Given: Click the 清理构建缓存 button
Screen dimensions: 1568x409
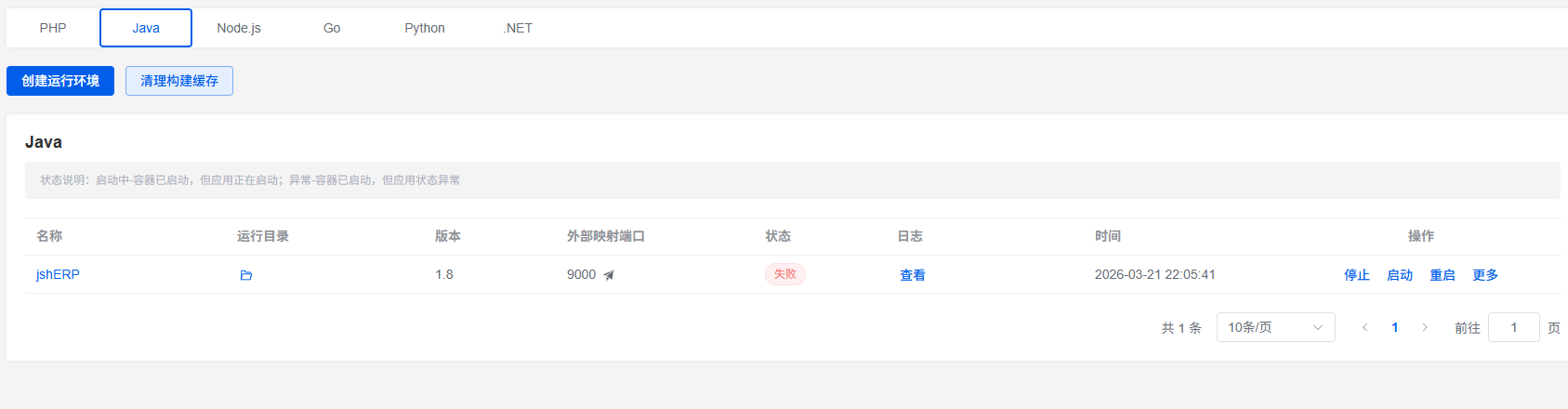Looking at the screenshot, I should pos(179,81).
